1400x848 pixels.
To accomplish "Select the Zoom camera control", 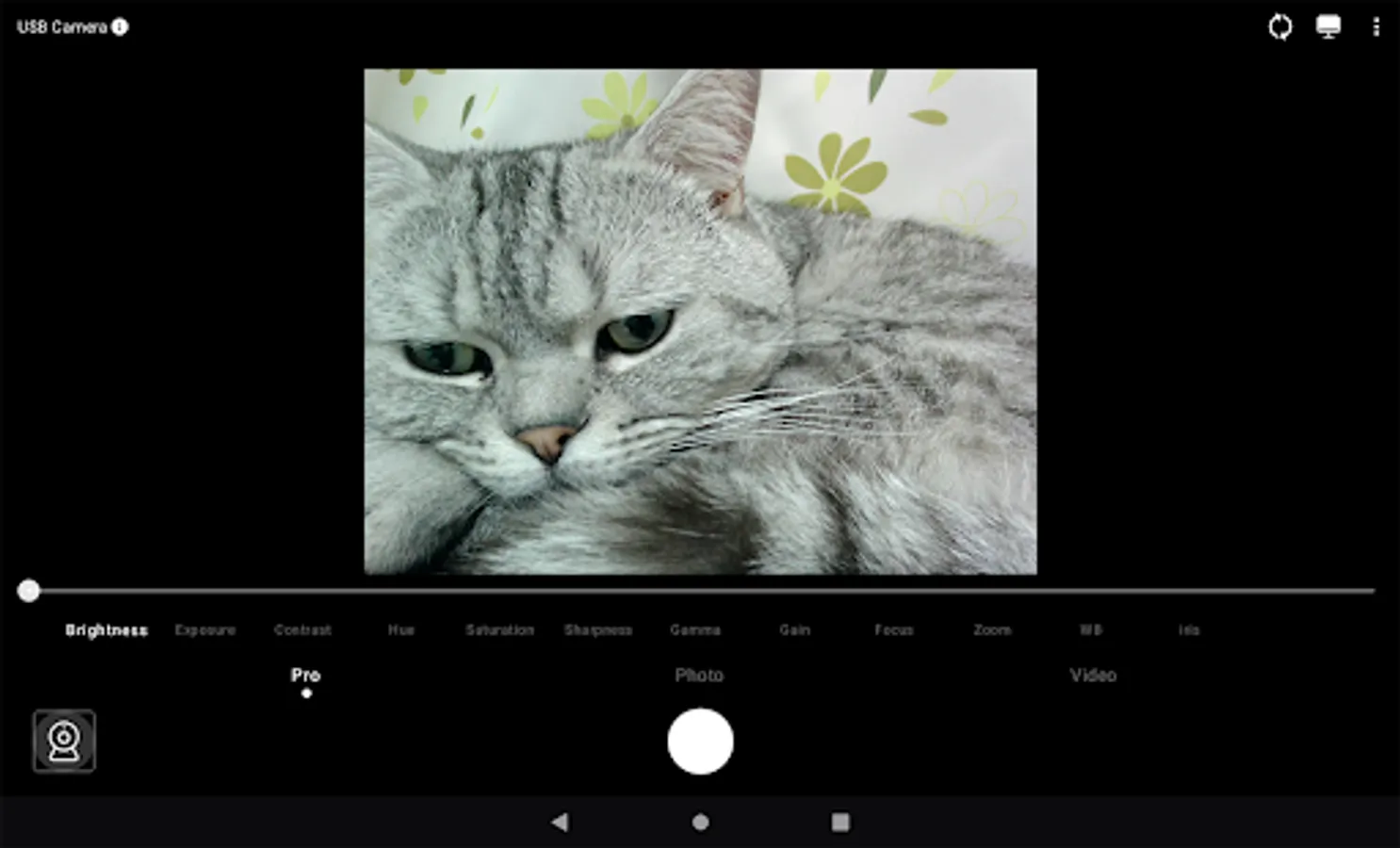I will tap(992, 629).
